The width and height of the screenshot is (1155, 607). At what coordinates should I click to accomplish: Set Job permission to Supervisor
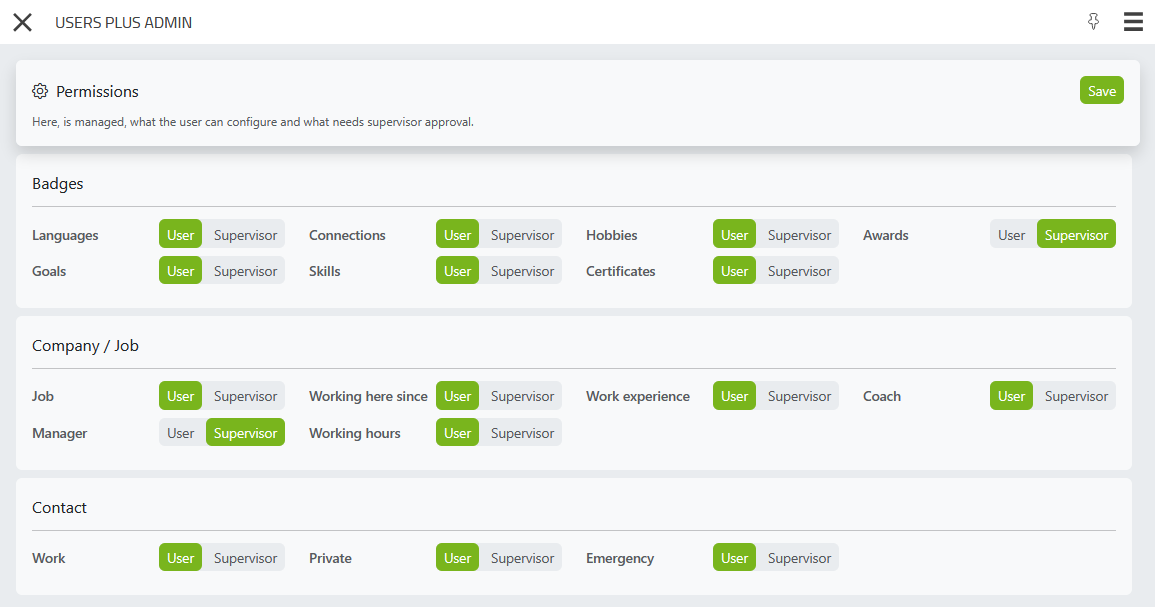click(x=245, y=396)
